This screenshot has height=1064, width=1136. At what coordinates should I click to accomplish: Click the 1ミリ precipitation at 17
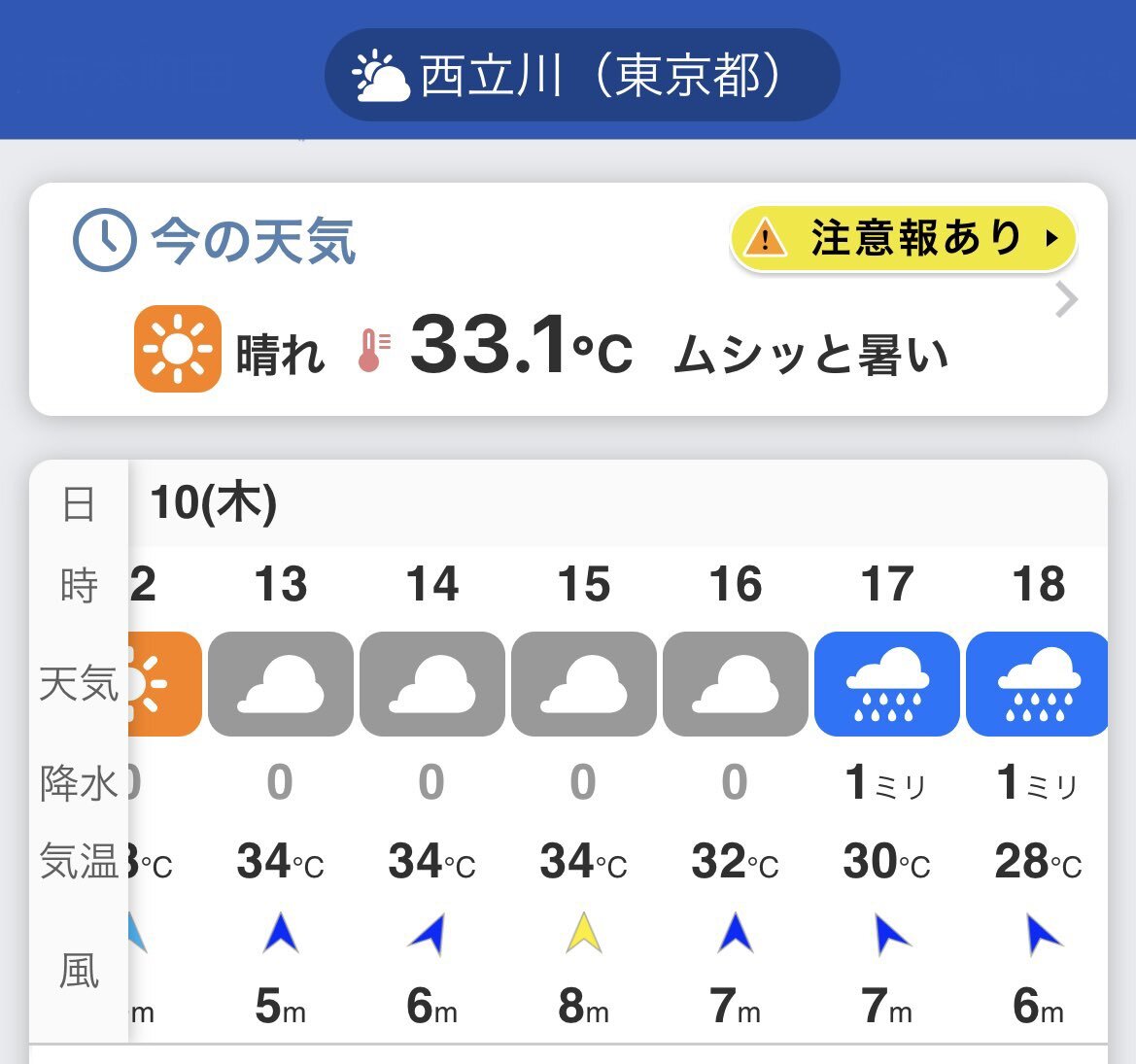click(x=885, y=783)
